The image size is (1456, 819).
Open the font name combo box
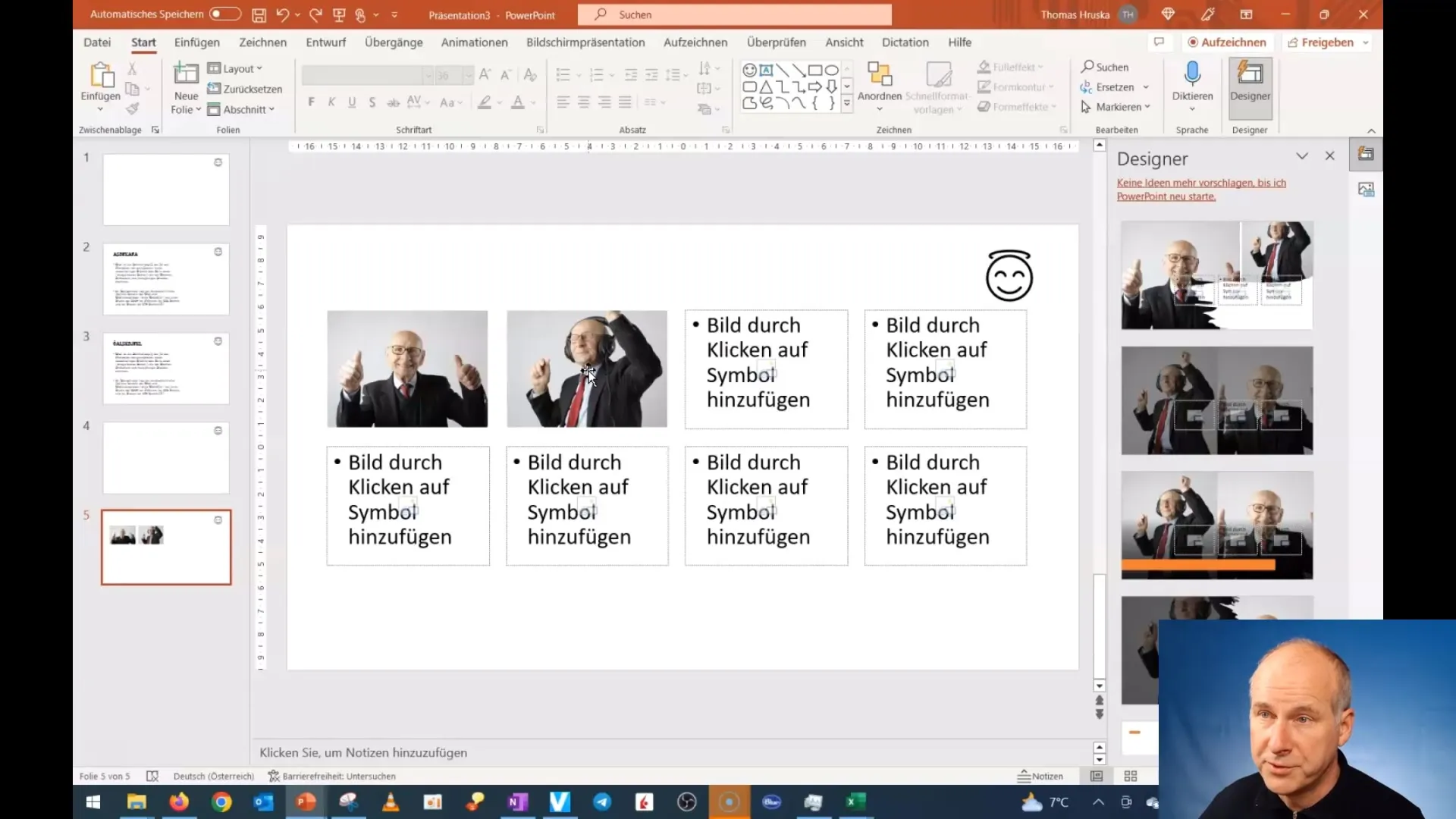368,75
